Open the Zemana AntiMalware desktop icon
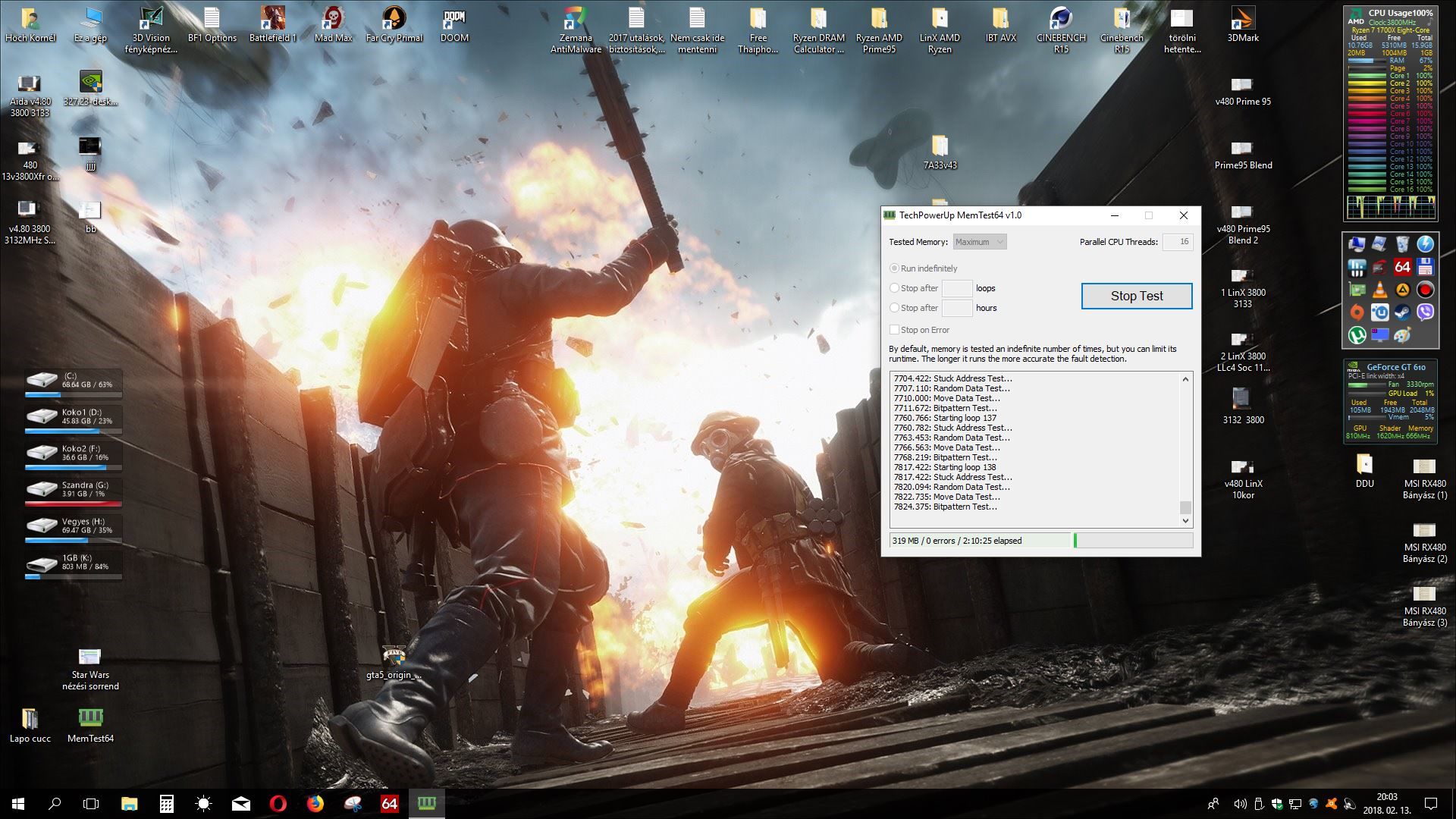Image resolution: width=1456 pixels, height=819 pixels. coord(576,30)
